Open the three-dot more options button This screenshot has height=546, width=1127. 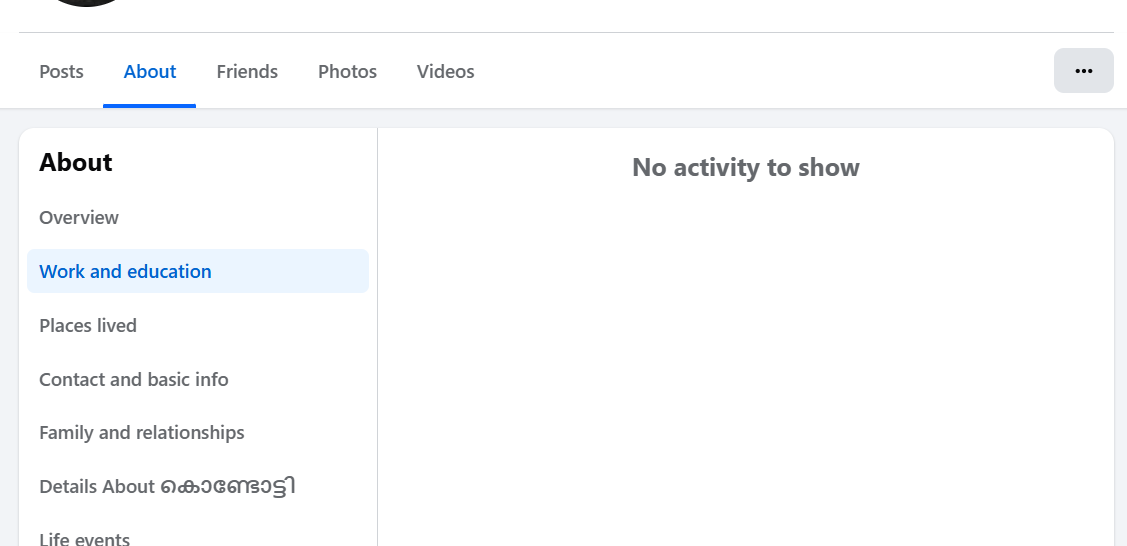[x=1083, y=71]
